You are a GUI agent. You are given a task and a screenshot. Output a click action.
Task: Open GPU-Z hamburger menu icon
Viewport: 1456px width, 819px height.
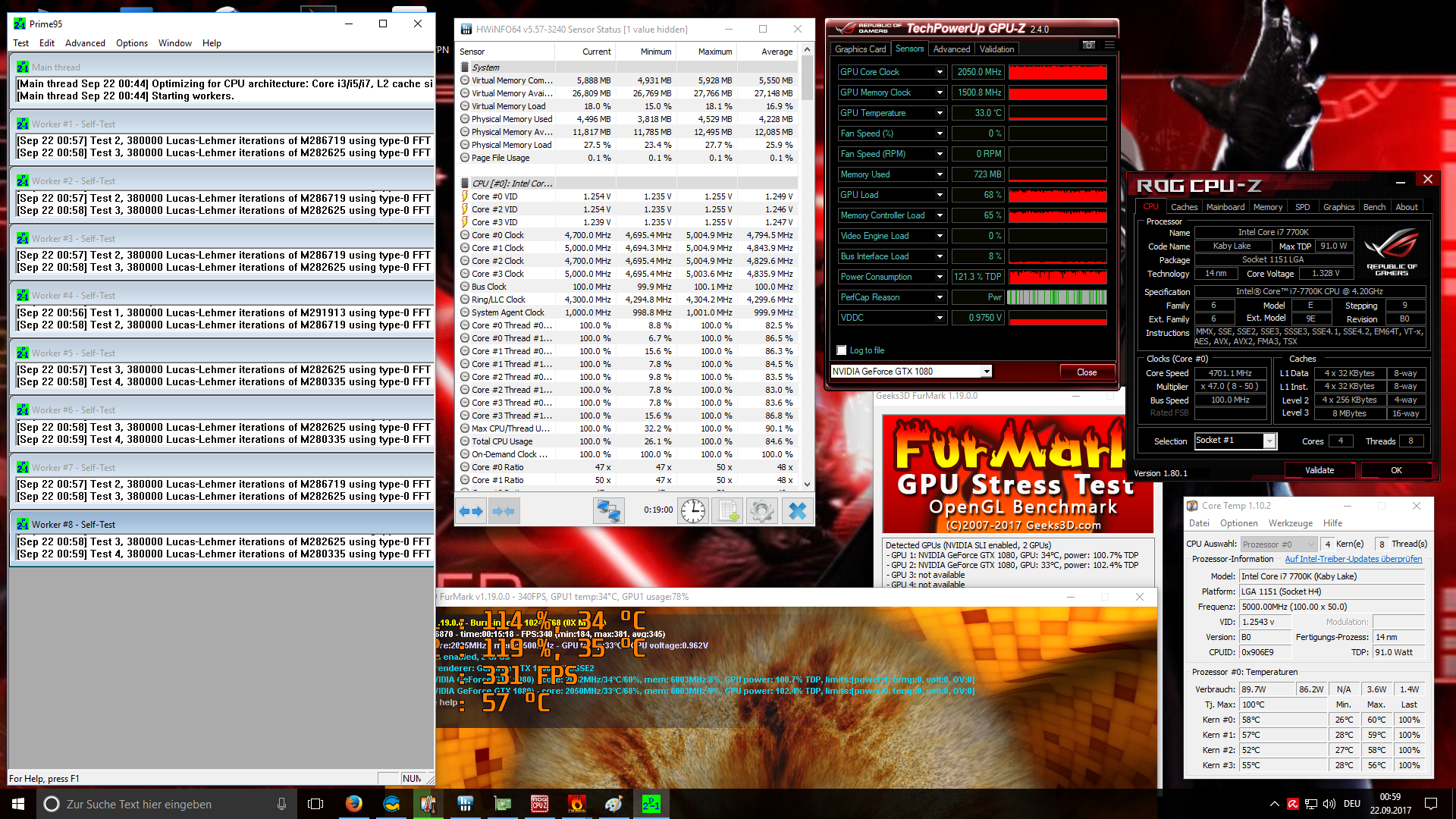coord(1109,45)
